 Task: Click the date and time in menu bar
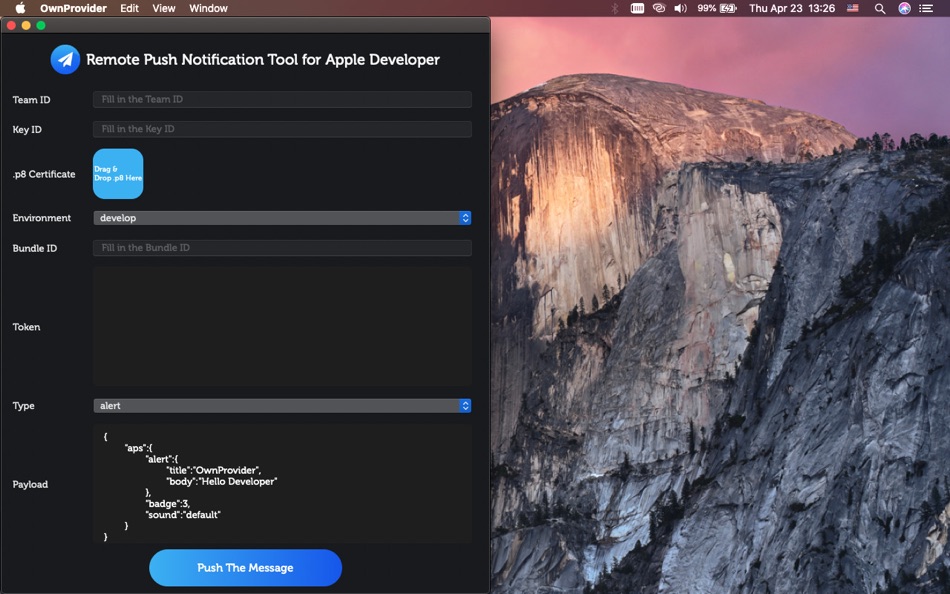tap(792, 8)
